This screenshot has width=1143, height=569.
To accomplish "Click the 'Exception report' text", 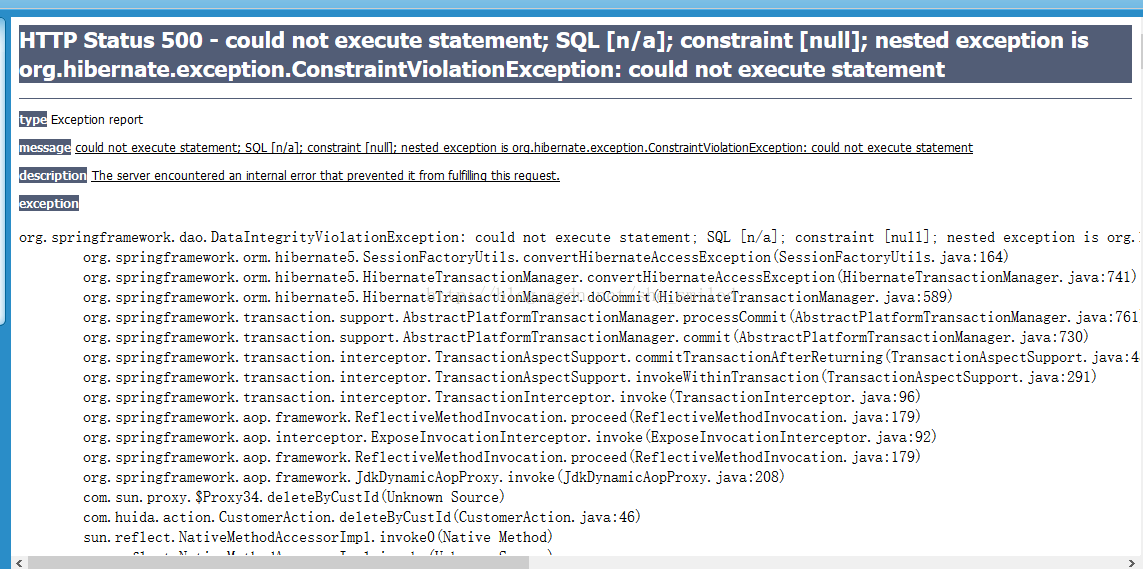I will [97, 119].
